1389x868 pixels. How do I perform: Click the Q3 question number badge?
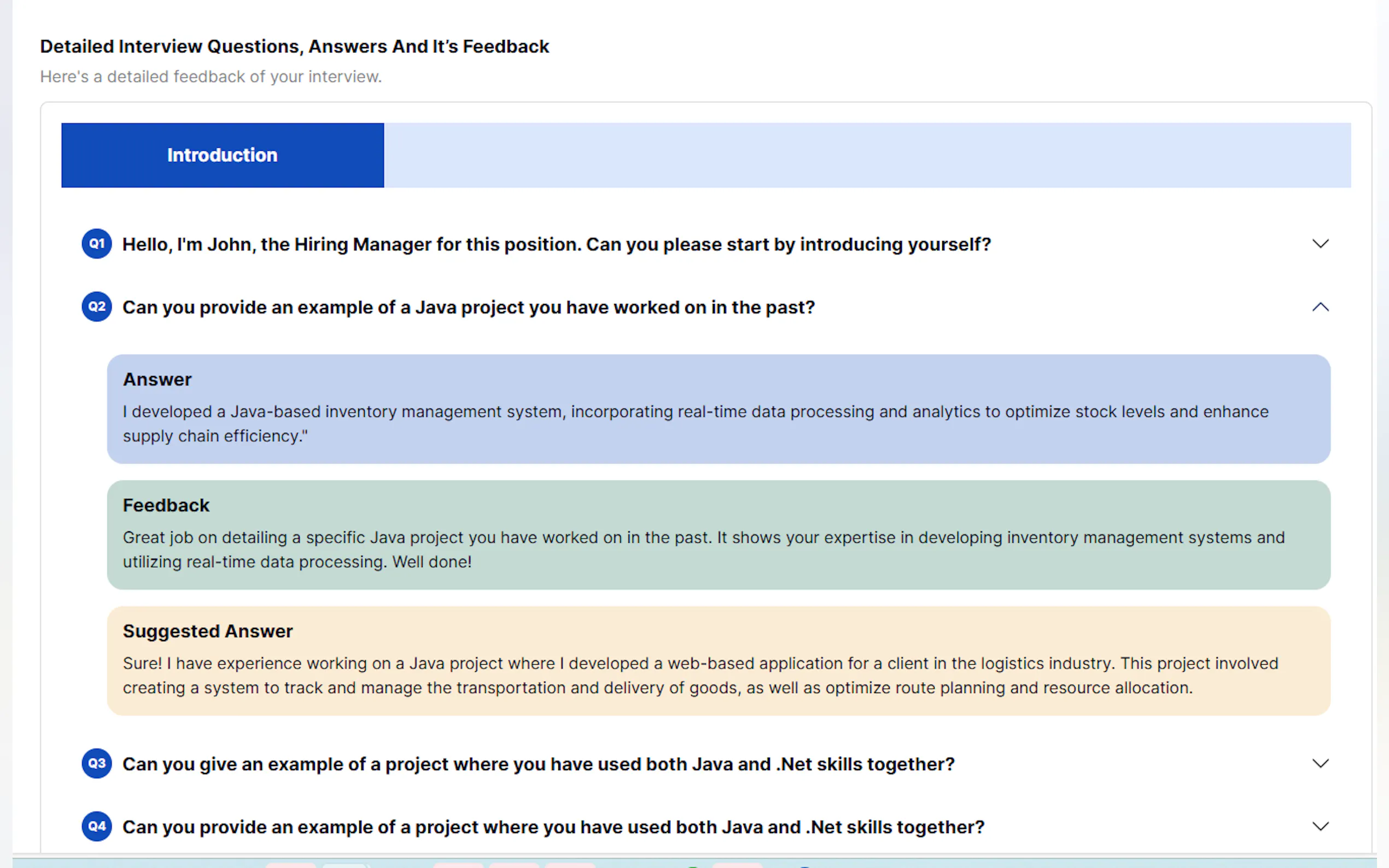pos(96,764)
